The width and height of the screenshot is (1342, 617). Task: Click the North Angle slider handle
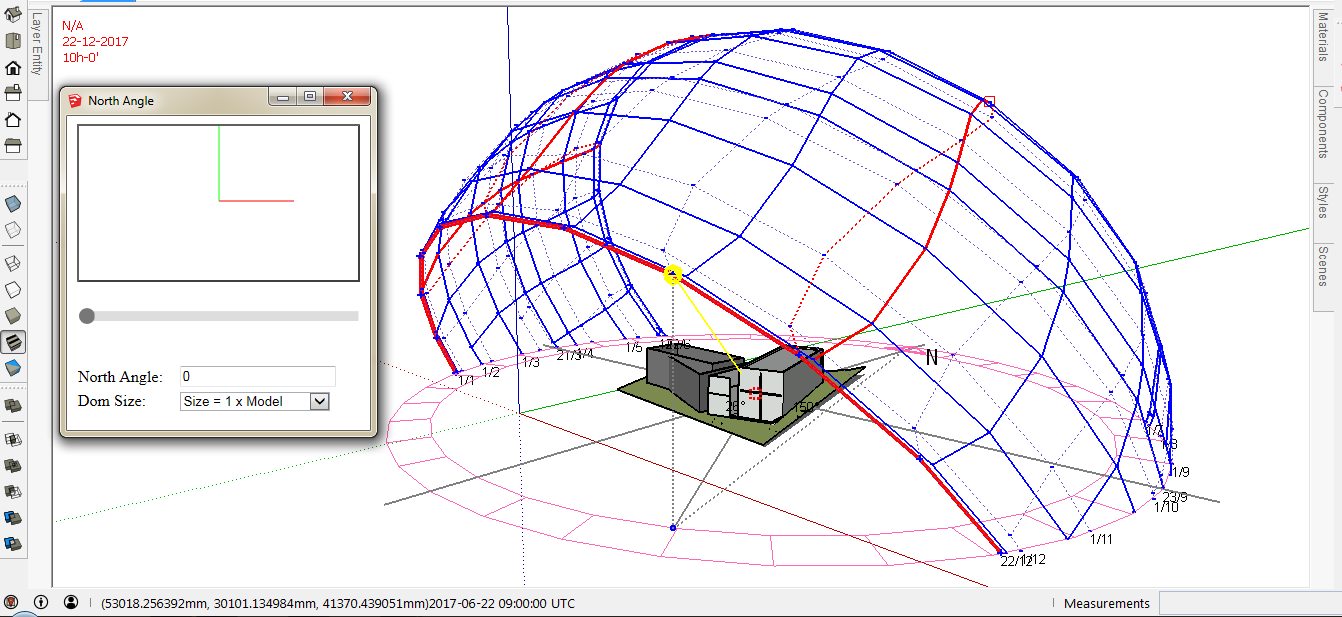coord(87,316)
